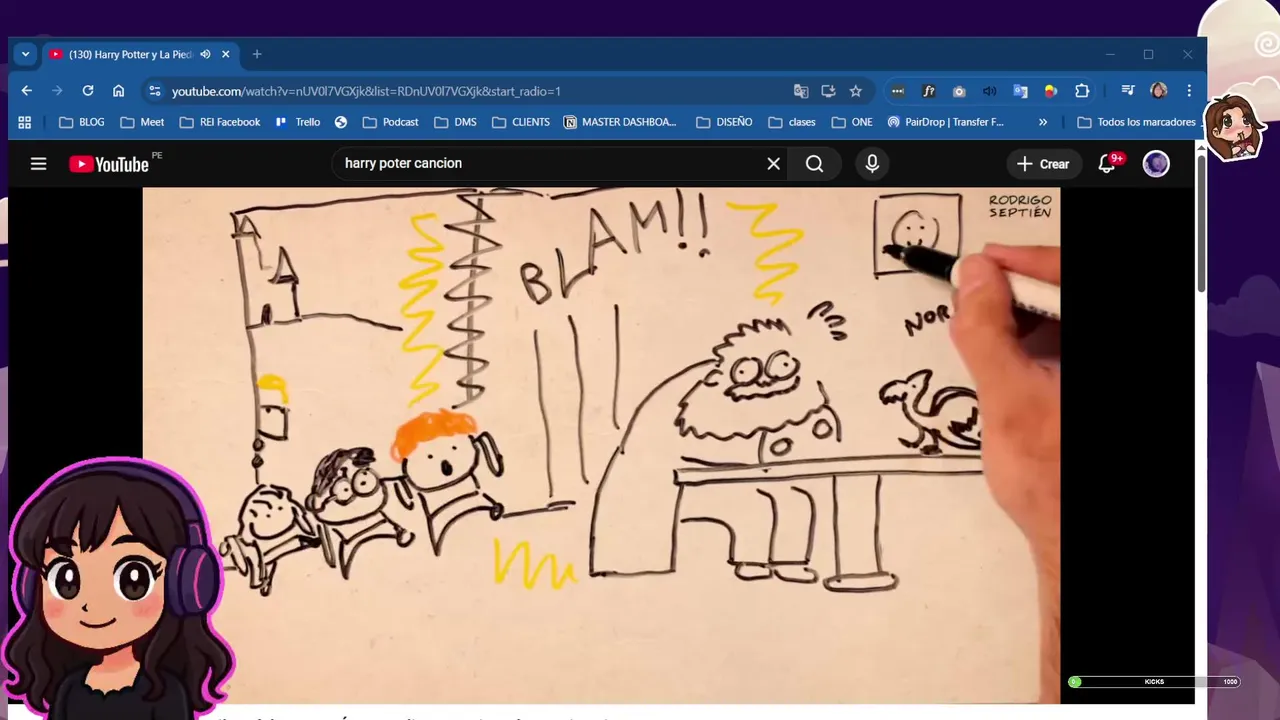
Task: Open the PairDrop Transfer bookmark
Action: click(x=944, y=122)
